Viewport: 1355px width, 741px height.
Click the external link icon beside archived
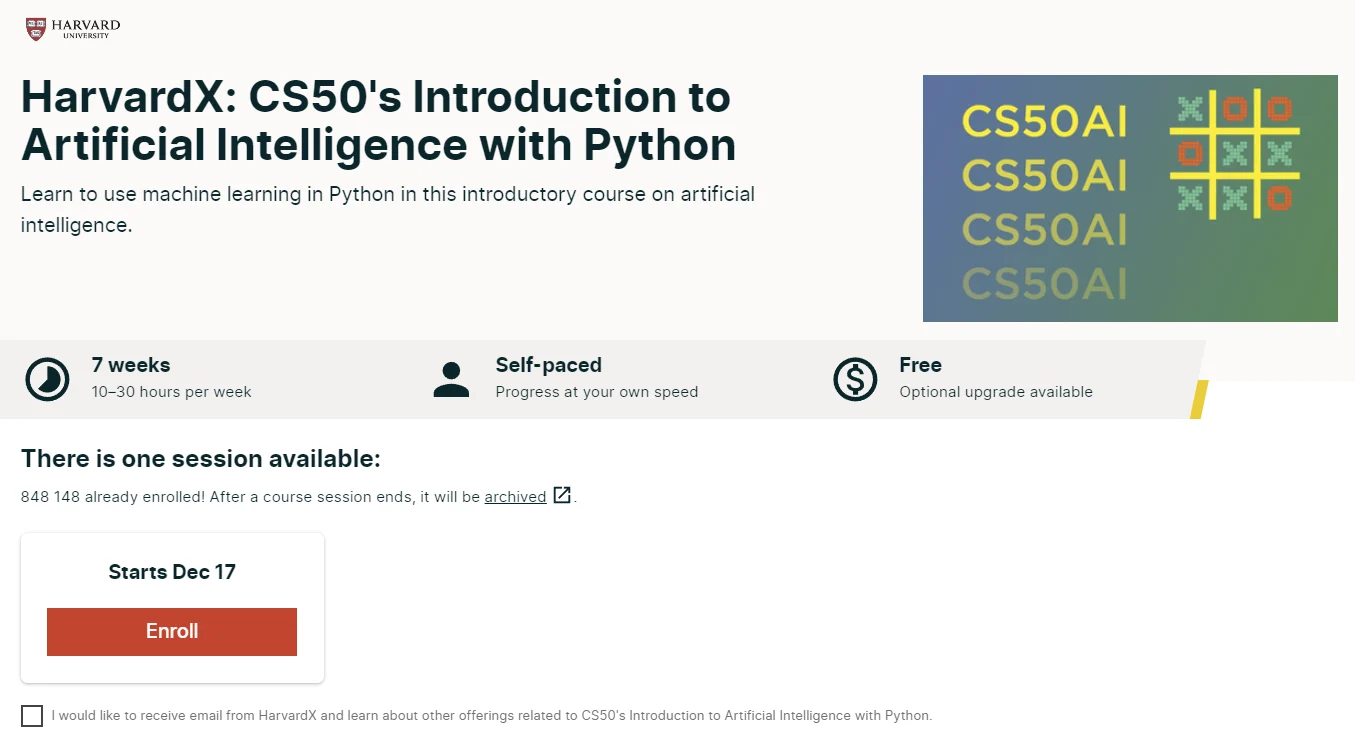pos(562,495)
